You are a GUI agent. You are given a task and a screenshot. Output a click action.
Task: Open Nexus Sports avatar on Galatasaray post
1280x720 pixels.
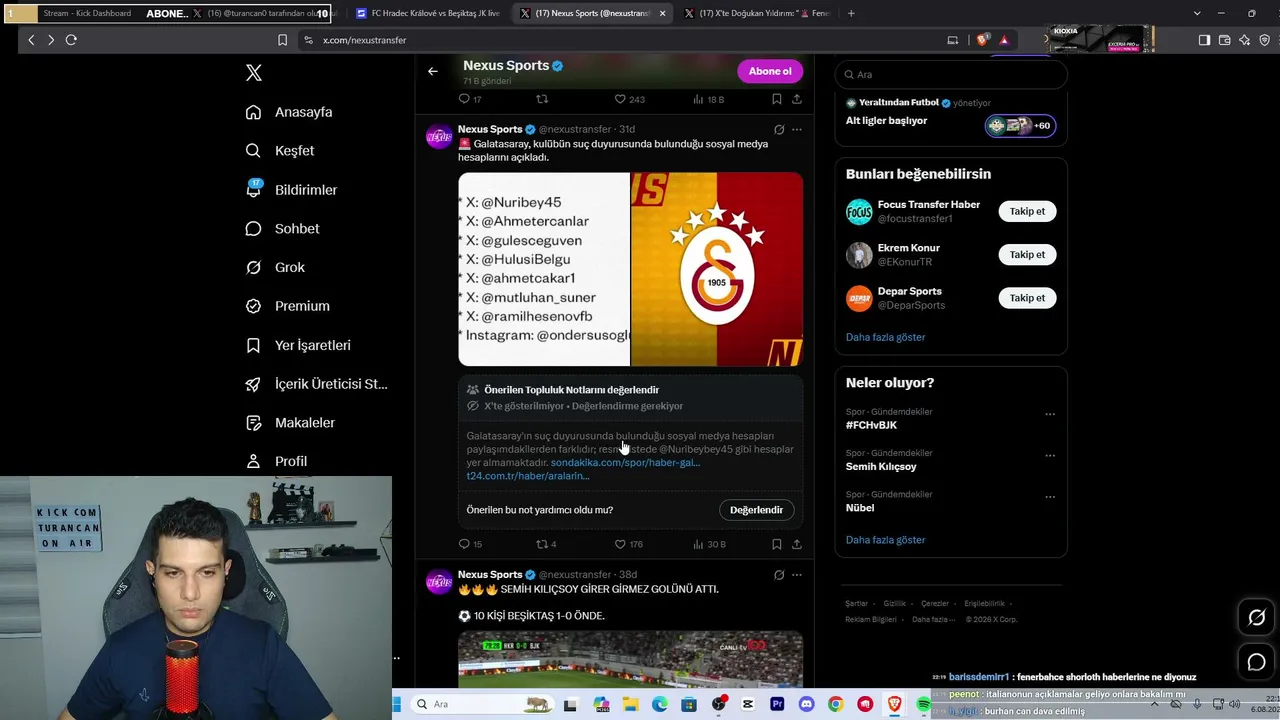point(438,137)
